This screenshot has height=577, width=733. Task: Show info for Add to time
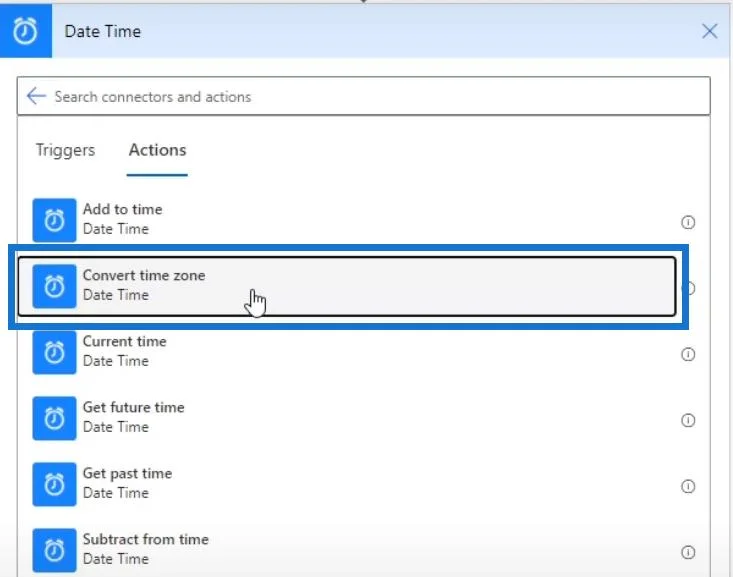tap(688, 222)
